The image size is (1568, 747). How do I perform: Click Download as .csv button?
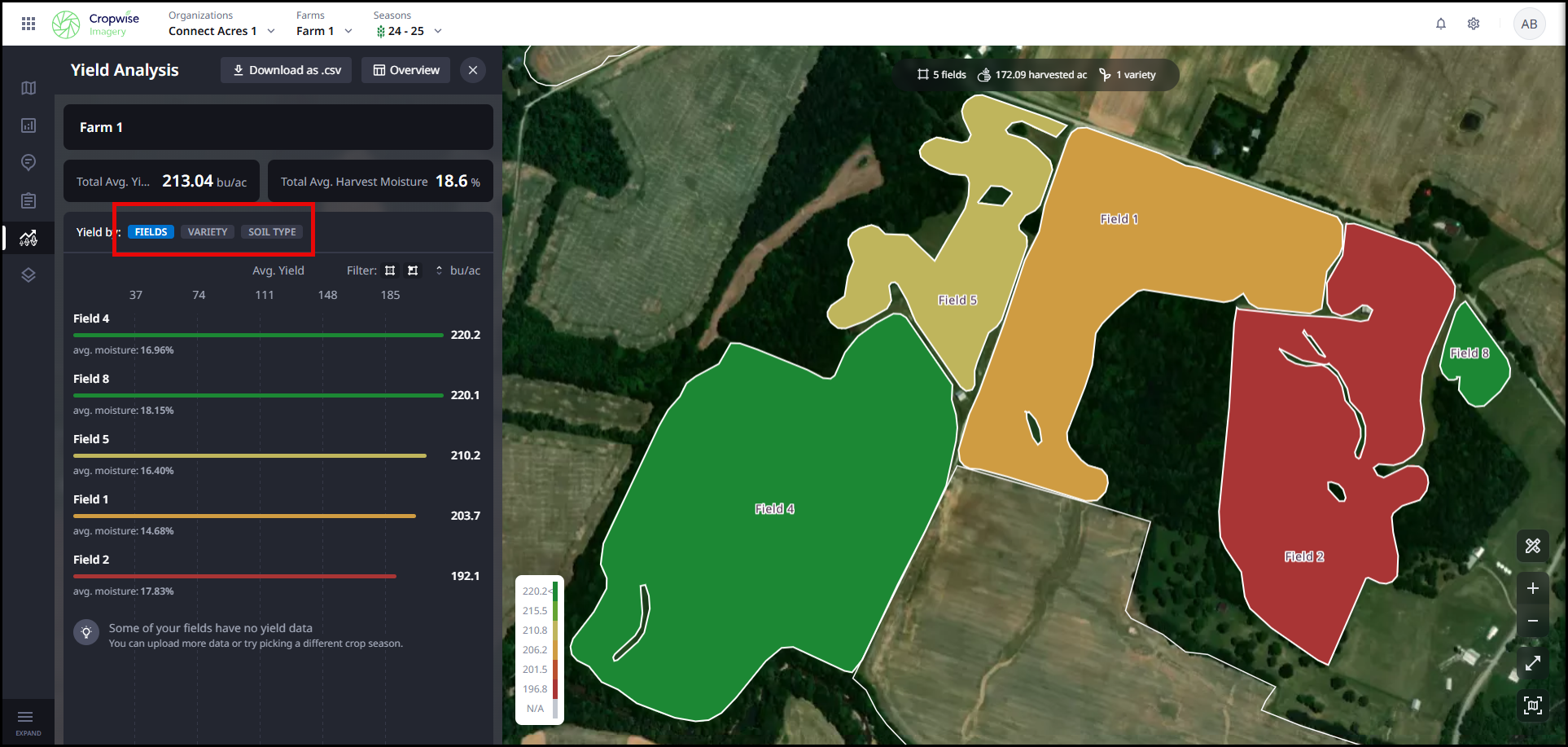click(x=287, y=70)
